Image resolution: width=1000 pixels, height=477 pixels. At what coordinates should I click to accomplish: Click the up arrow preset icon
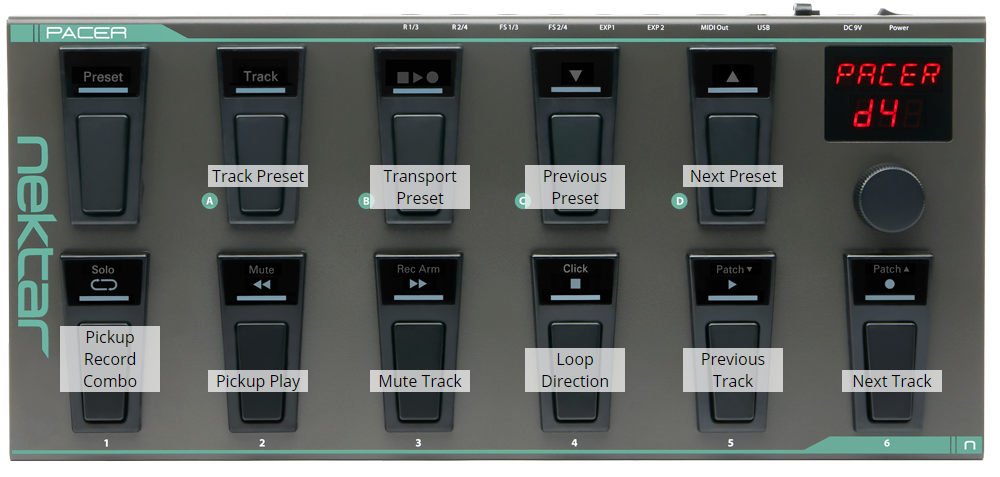(732, 76)
